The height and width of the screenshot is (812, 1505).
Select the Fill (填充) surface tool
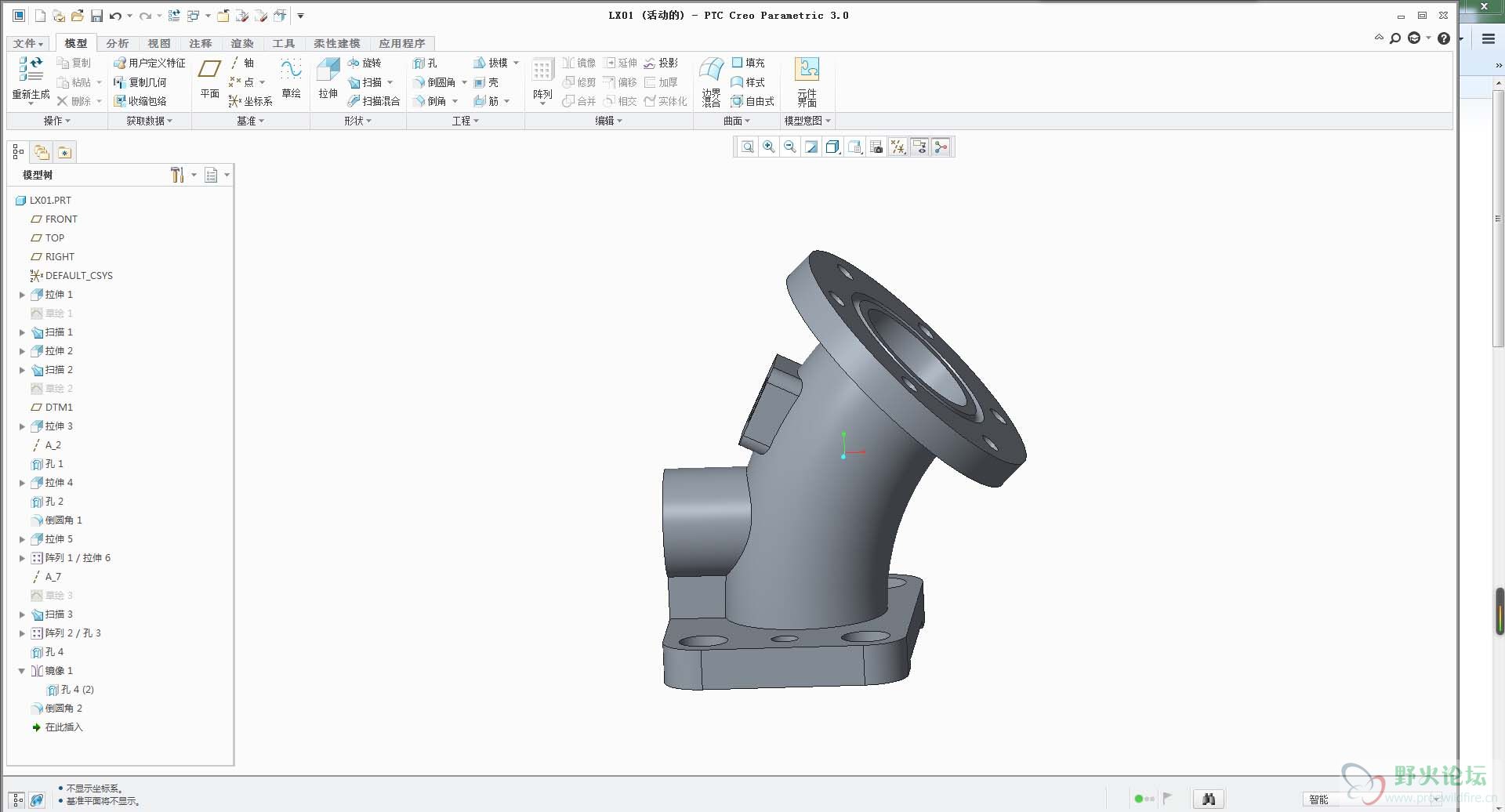[x=748, y=63]
